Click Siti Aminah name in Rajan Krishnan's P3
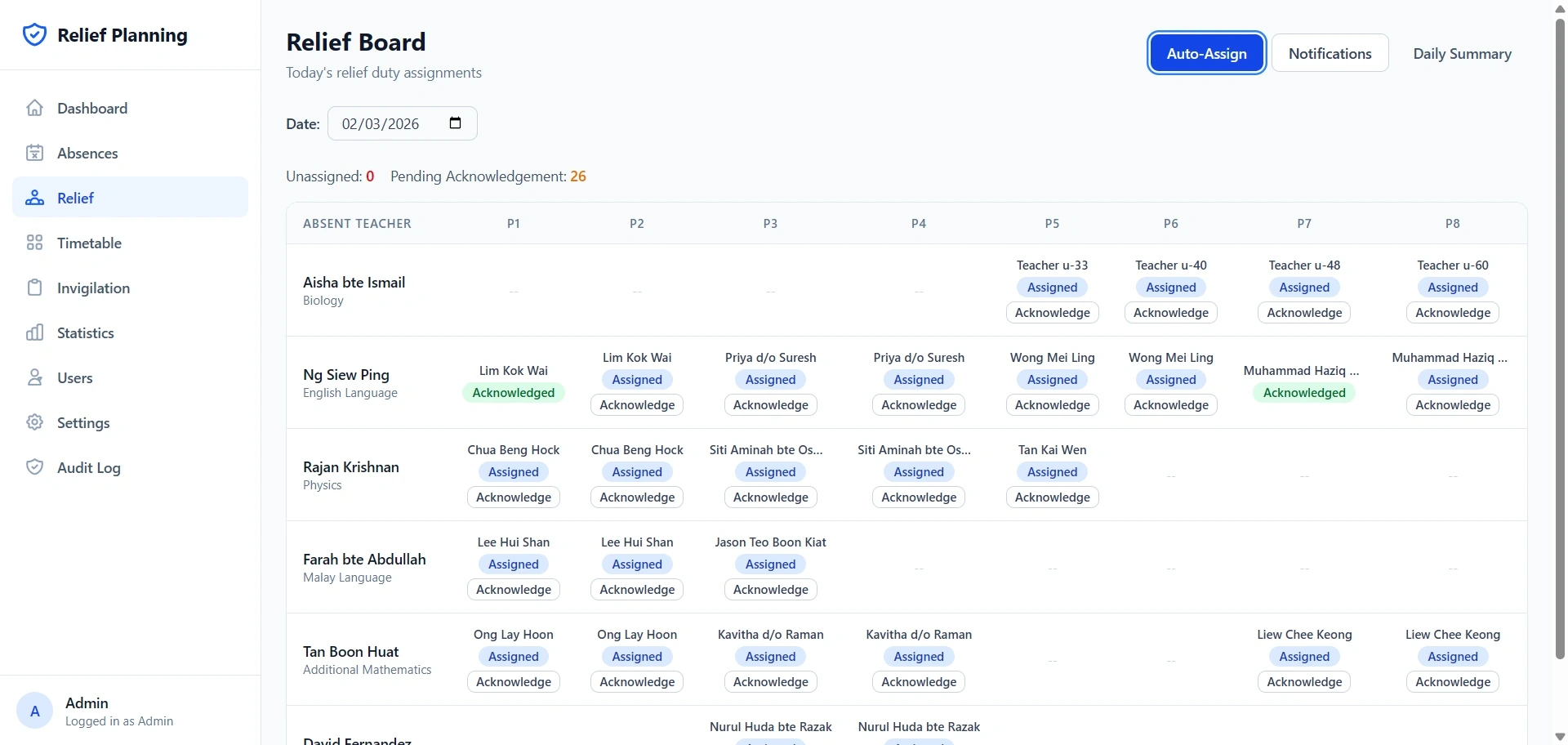This screenshot has width=1568, height=745. (x=766, y=450)
